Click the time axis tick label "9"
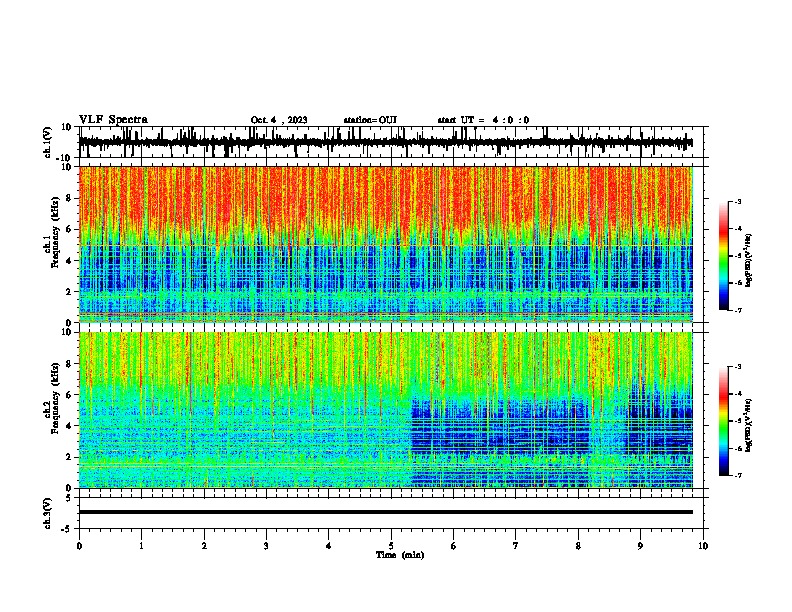Image resolution: width=792 pixels, height=612 pixels. pos(640,546)
